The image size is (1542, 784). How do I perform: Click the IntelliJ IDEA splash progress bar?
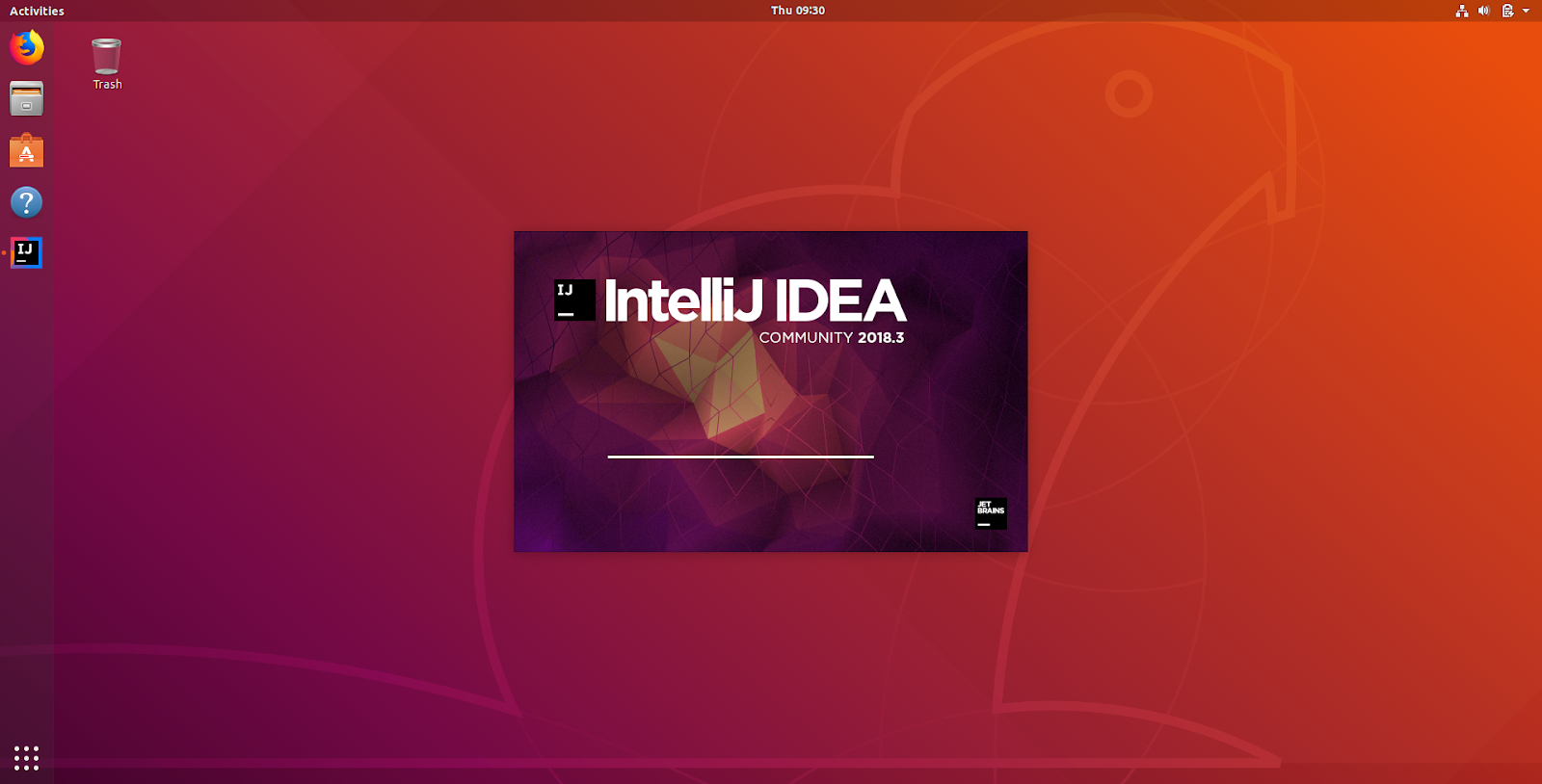point(740,457)
